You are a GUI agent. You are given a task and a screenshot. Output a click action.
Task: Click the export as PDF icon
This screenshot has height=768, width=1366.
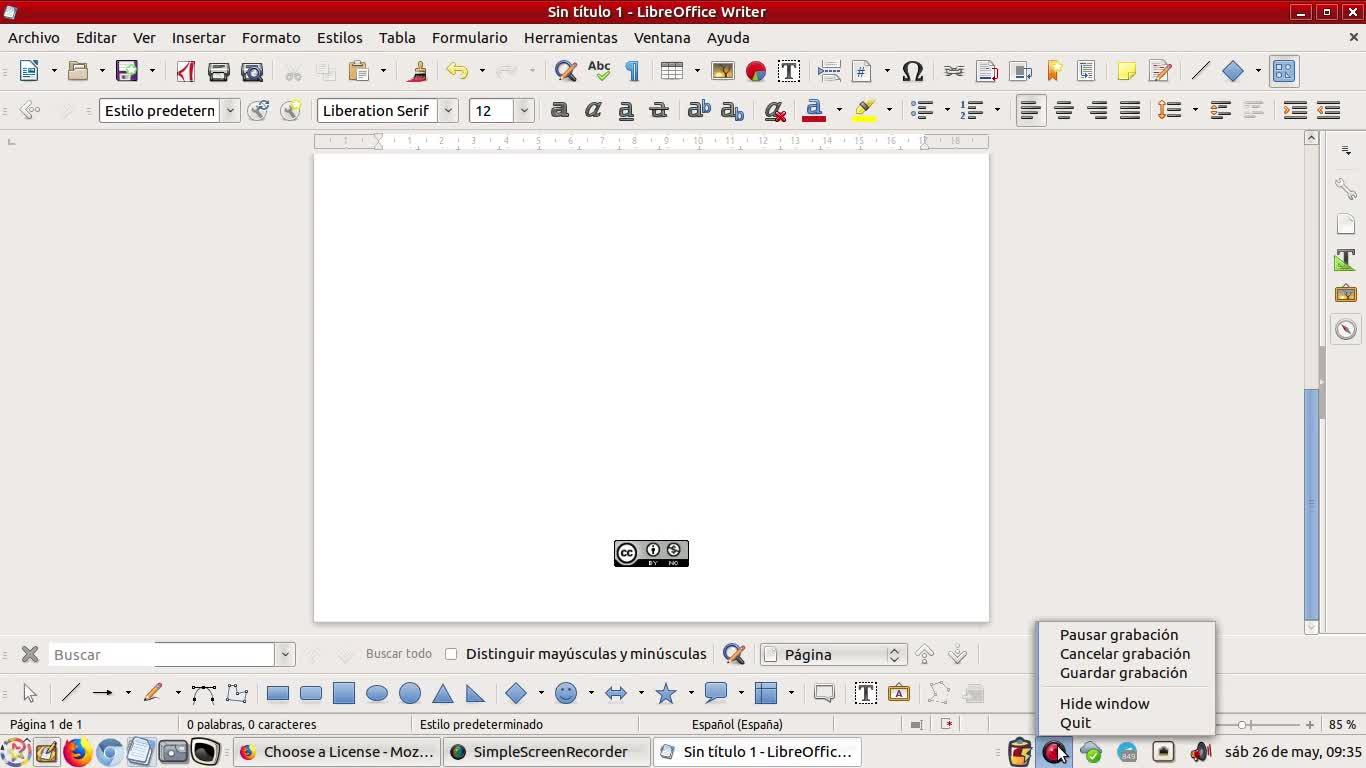185,71
